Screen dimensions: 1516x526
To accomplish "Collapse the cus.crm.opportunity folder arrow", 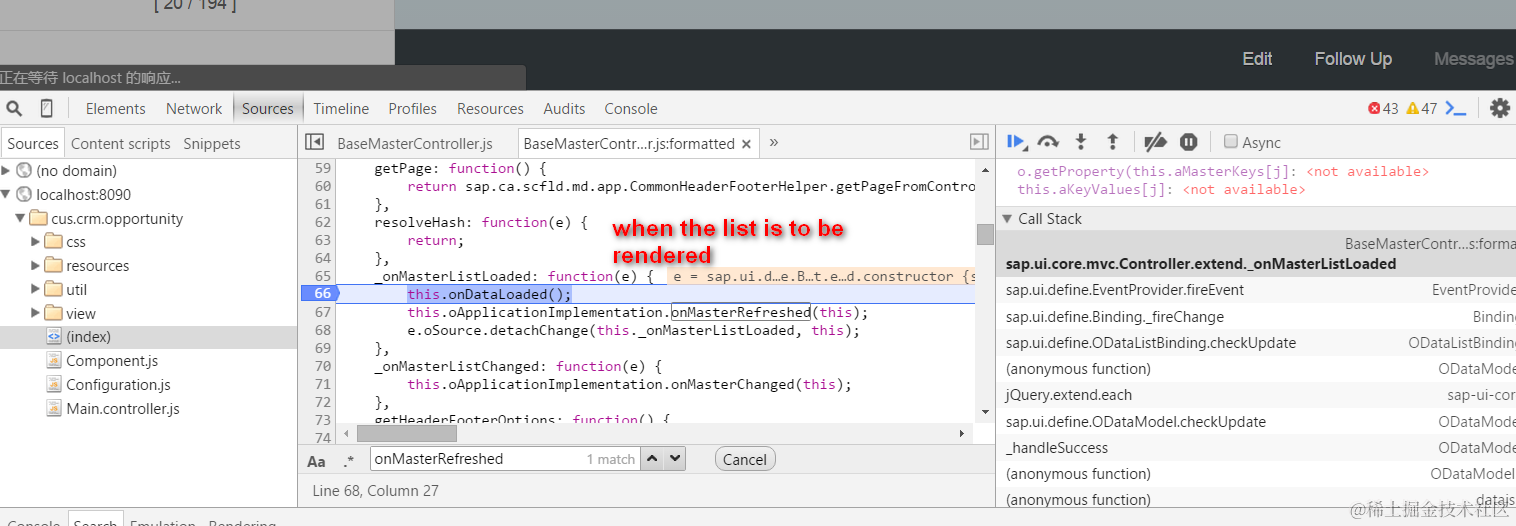I will (21, 218).
